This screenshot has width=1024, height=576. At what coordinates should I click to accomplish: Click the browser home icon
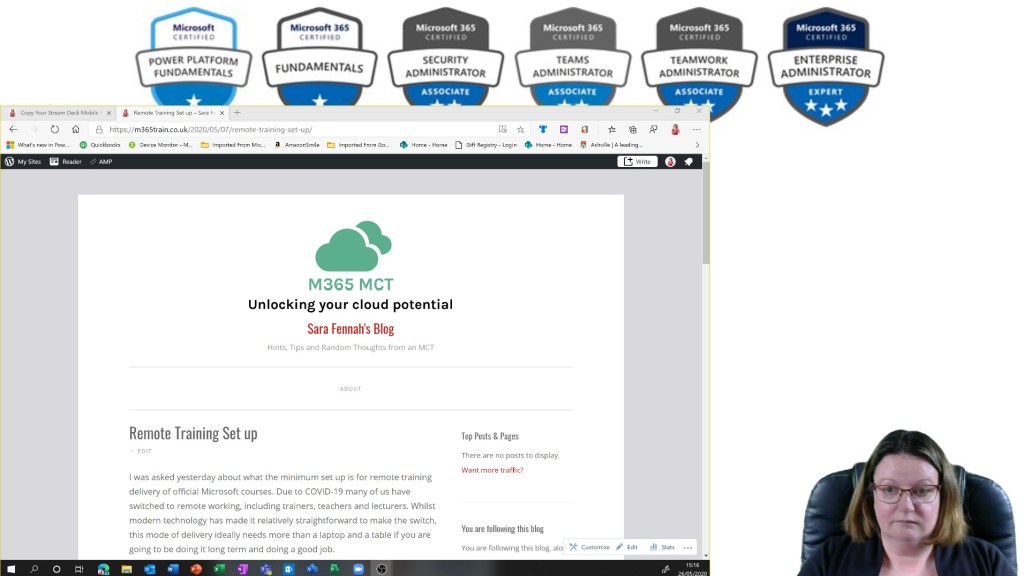[x=75, y=129]
